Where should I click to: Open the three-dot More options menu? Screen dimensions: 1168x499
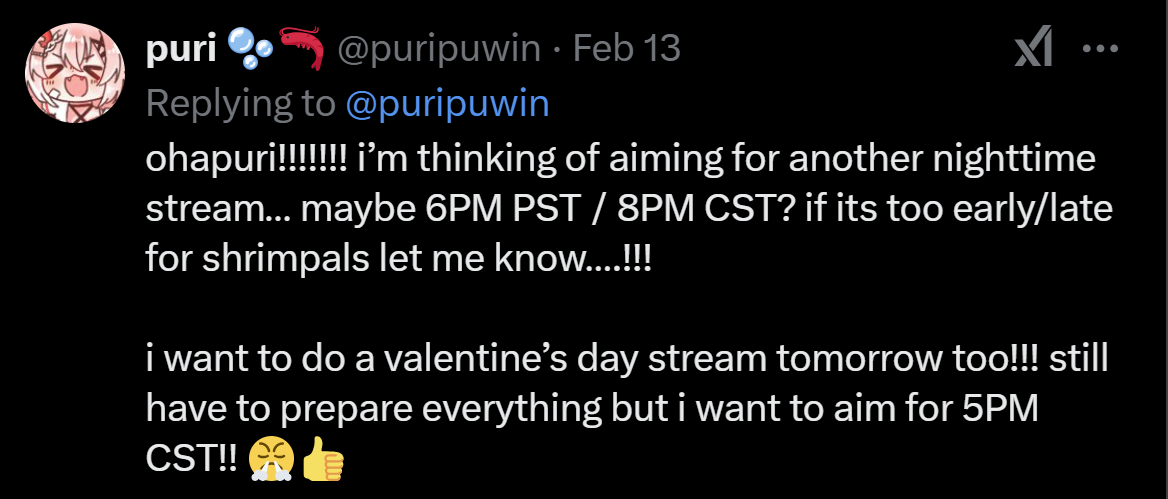click(1101, 49)
